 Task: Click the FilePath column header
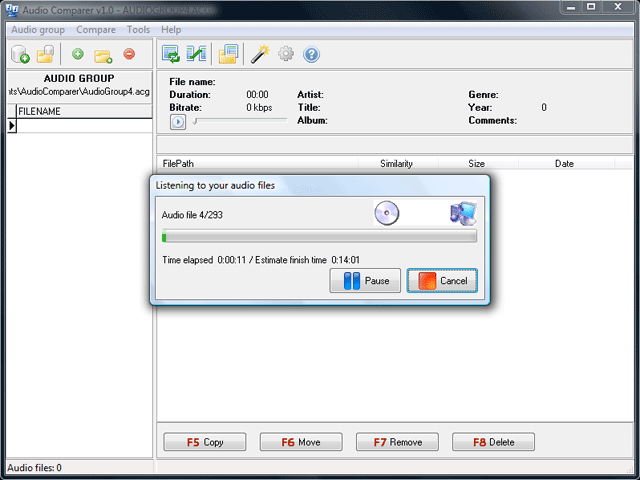tap(258, 164)
